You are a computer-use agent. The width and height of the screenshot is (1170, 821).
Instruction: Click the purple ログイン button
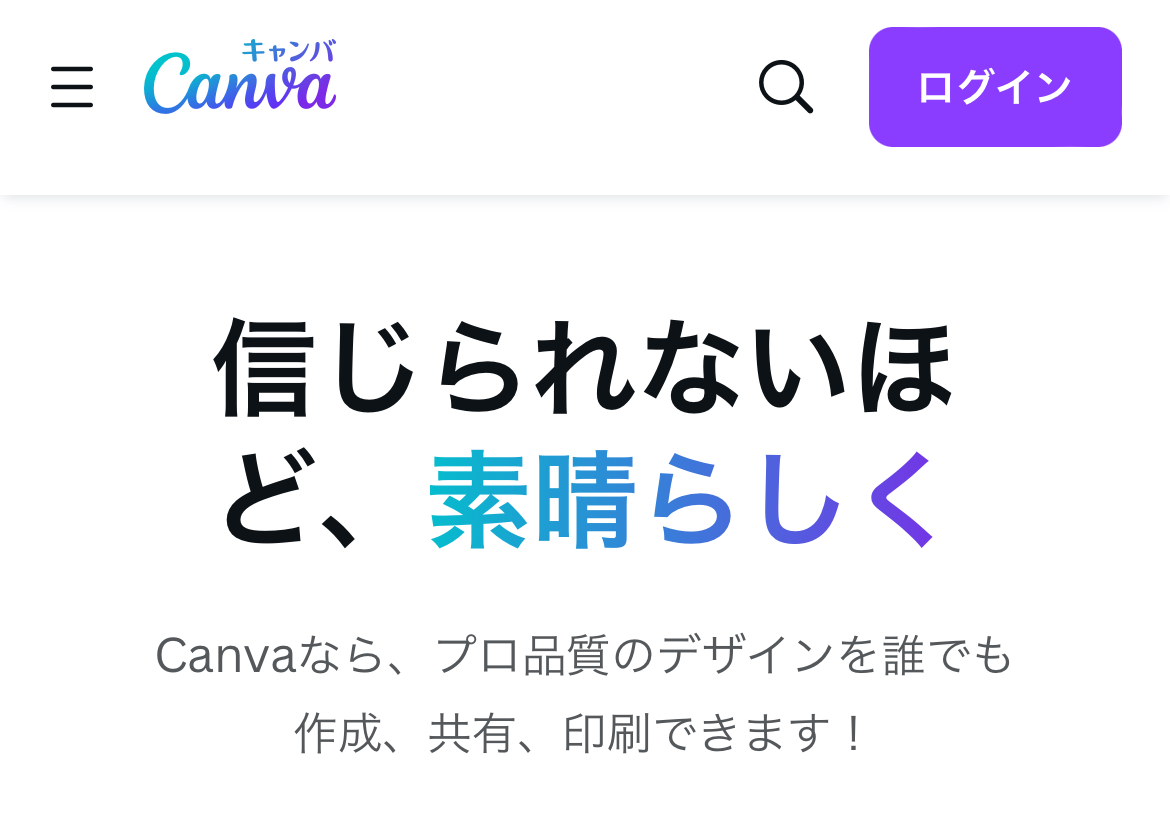point(995,87)
